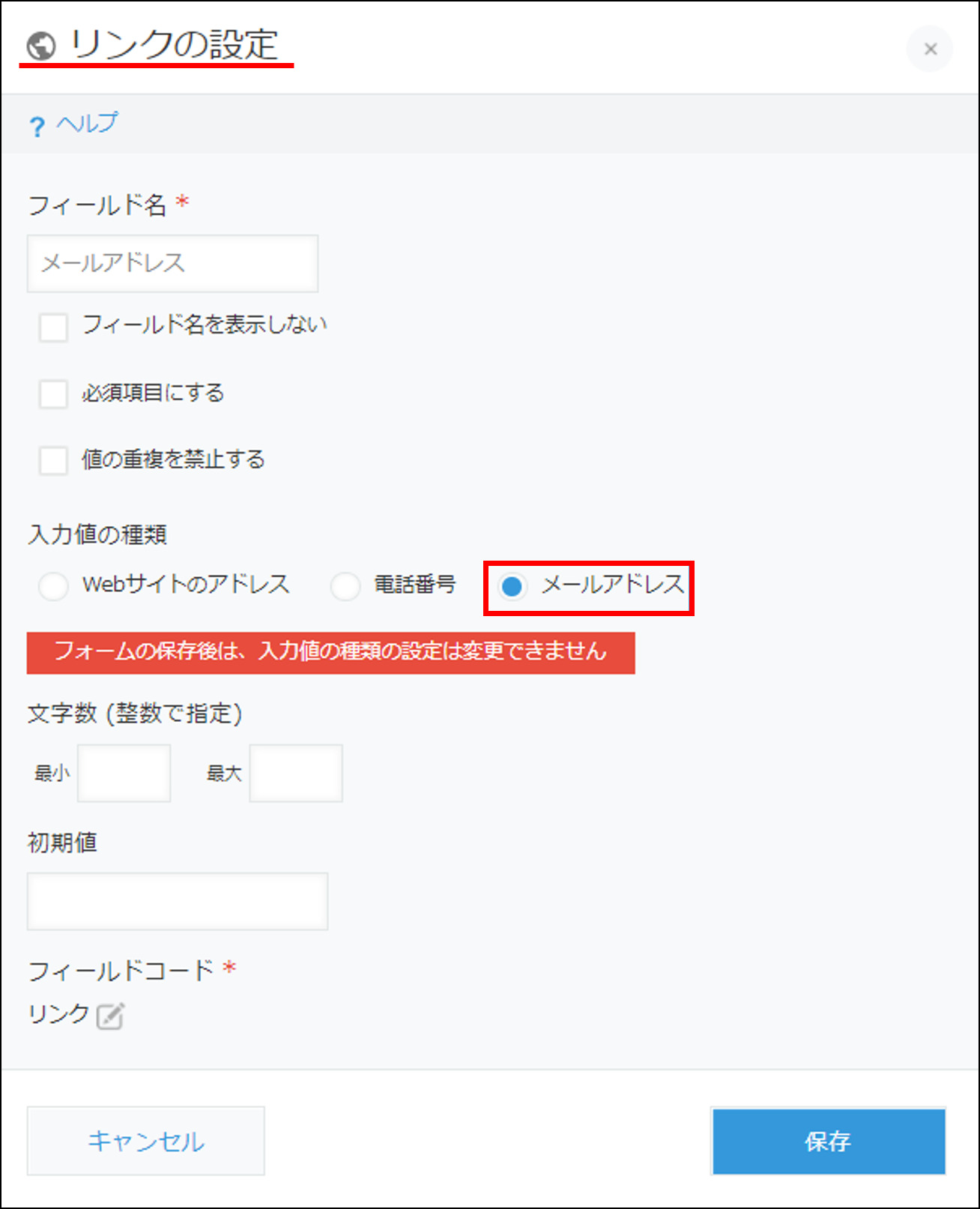The height and width of the screenshot is (1209, 980).
Task: Enable 必須項目にする checkbox
Action: (53, 394)
